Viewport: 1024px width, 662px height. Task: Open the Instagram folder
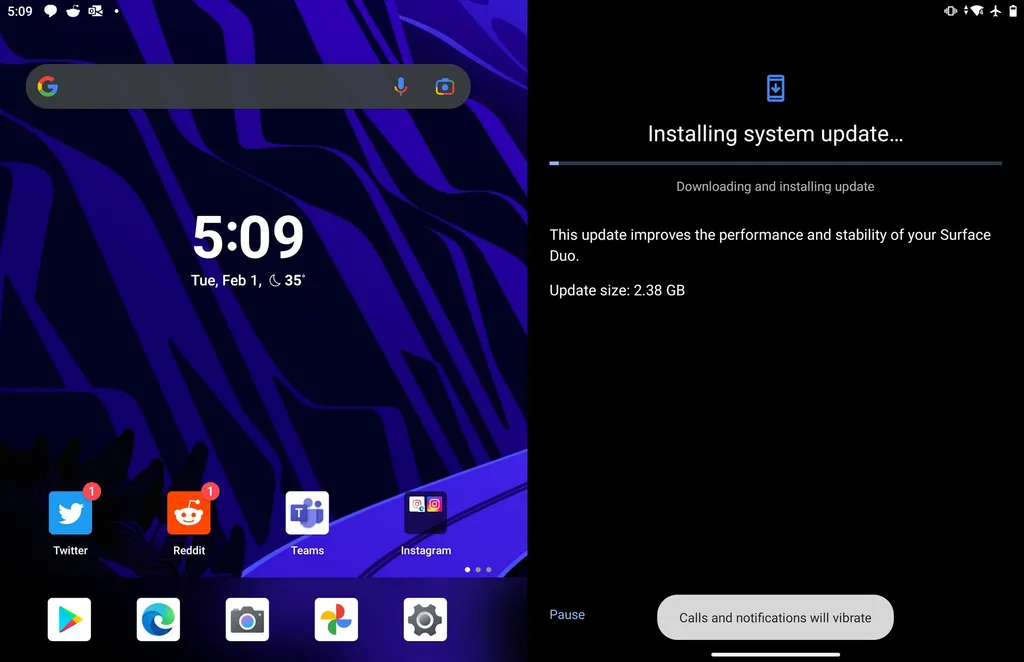coord(425,514)
